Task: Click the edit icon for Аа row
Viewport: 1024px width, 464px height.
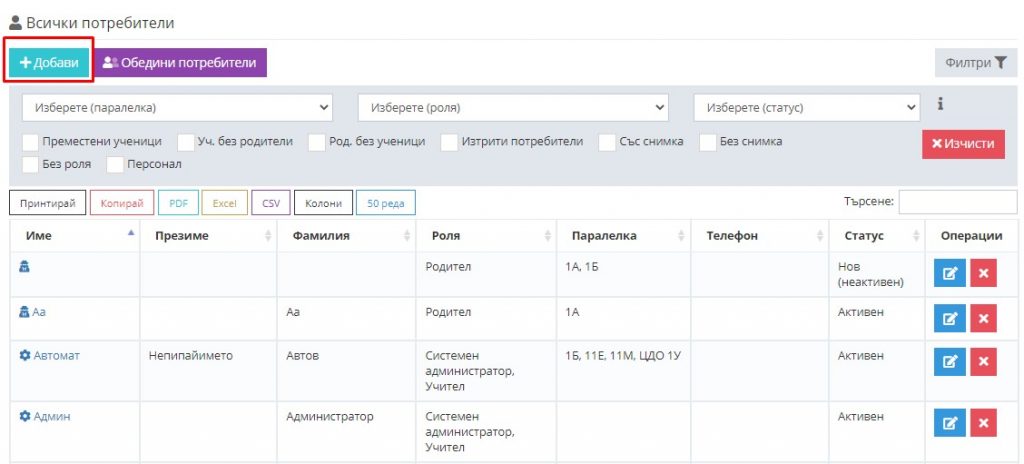Action: pyautogui.click(x=949, y=318)
